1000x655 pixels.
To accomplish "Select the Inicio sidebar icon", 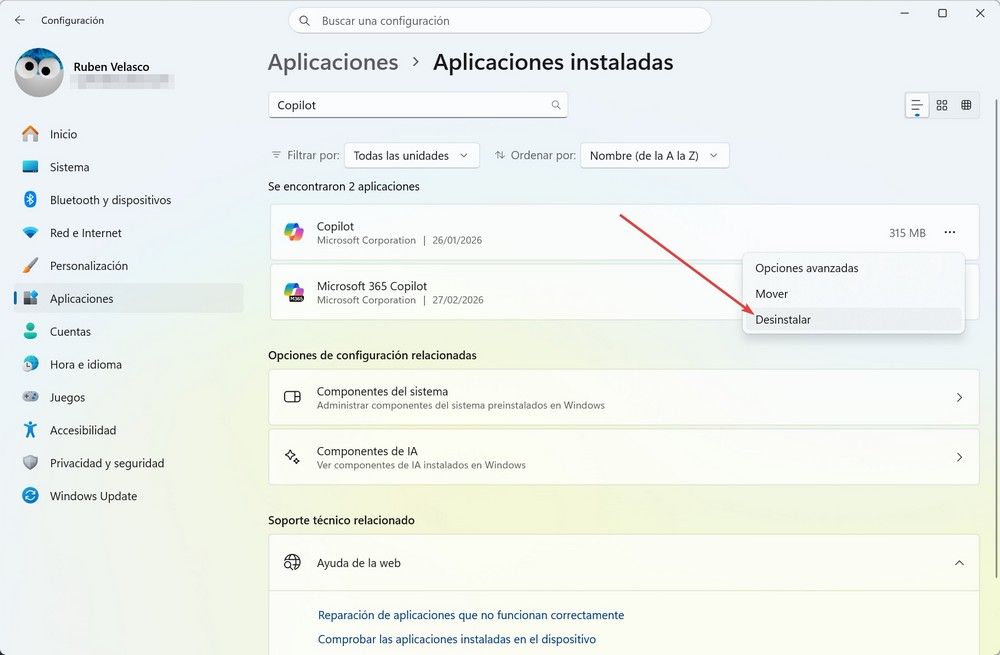I will (31, 134).
